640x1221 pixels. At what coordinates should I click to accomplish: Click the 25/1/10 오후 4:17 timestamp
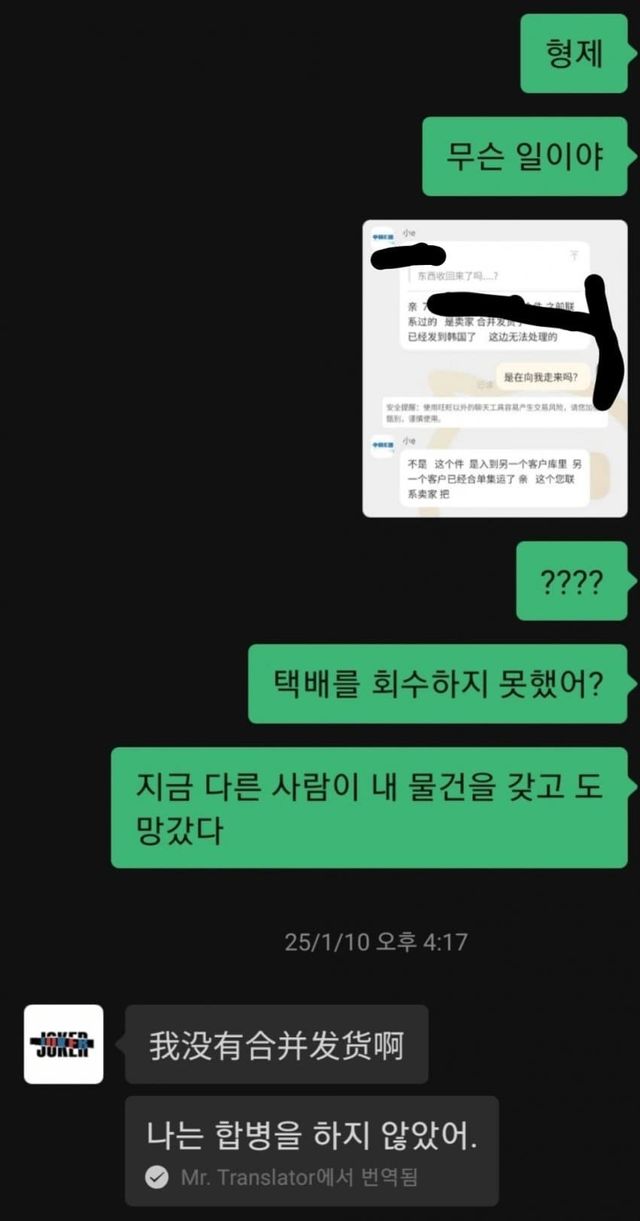376,941
